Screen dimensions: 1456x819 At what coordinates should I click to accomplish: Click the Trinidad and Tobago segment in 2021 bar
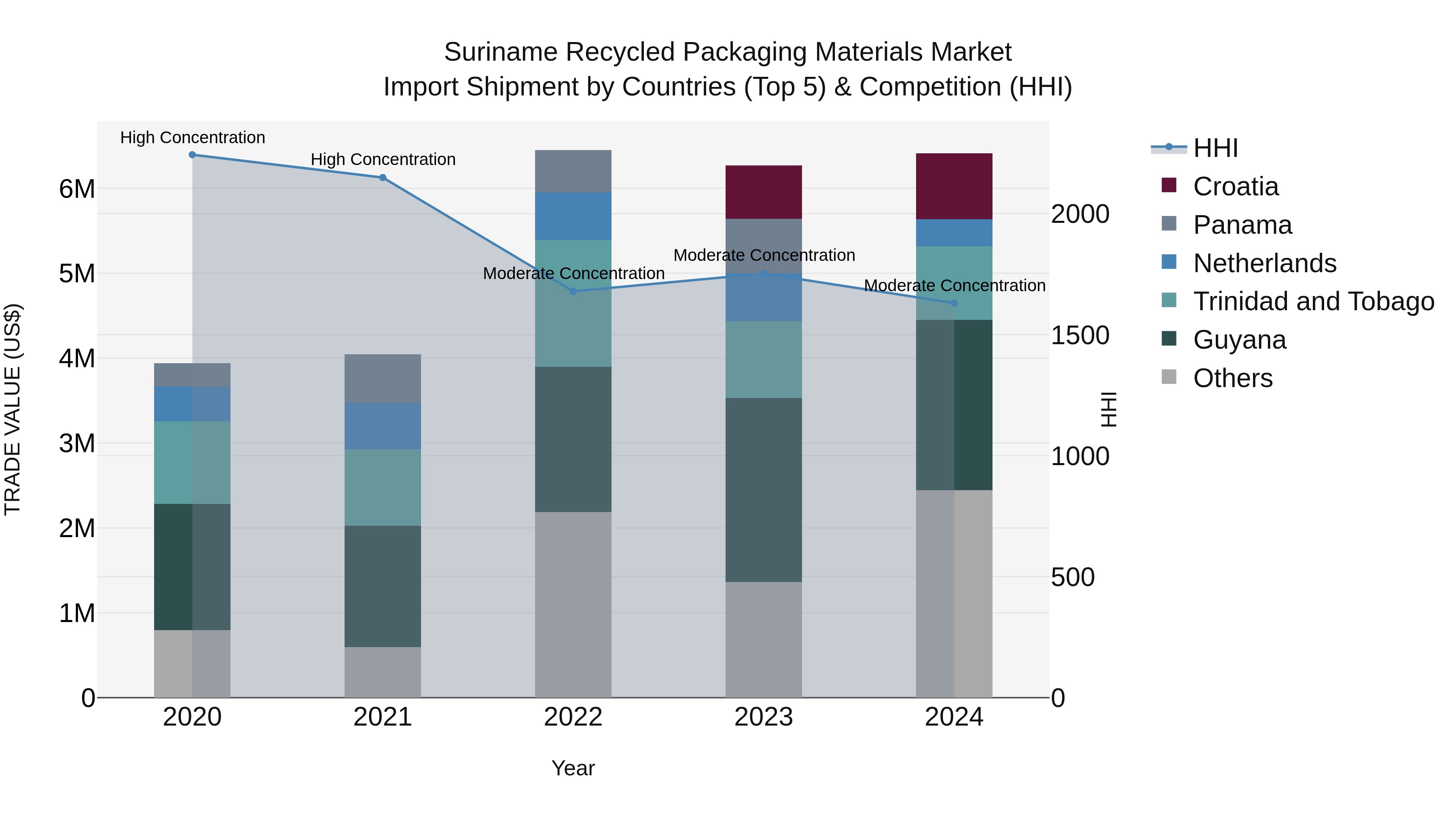pyautogui.click(x=383, y=488)
